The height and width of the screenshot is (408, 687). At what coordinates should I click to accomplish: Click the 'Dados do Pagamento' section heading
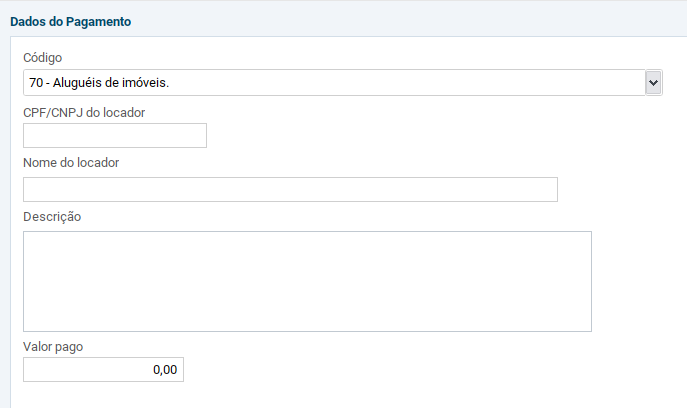point(71,21)
